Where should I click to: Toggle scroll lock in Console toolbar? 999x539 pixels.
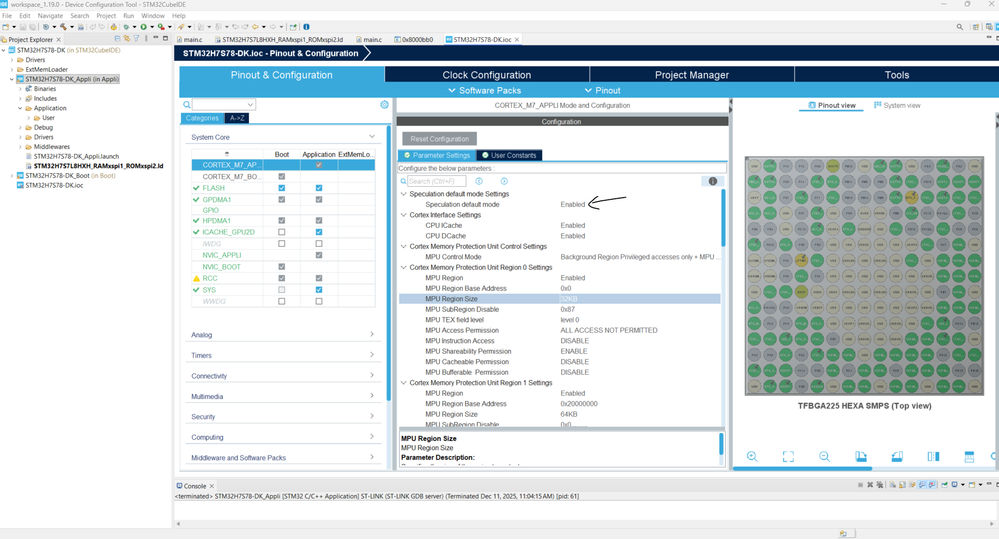click(902, 485)
